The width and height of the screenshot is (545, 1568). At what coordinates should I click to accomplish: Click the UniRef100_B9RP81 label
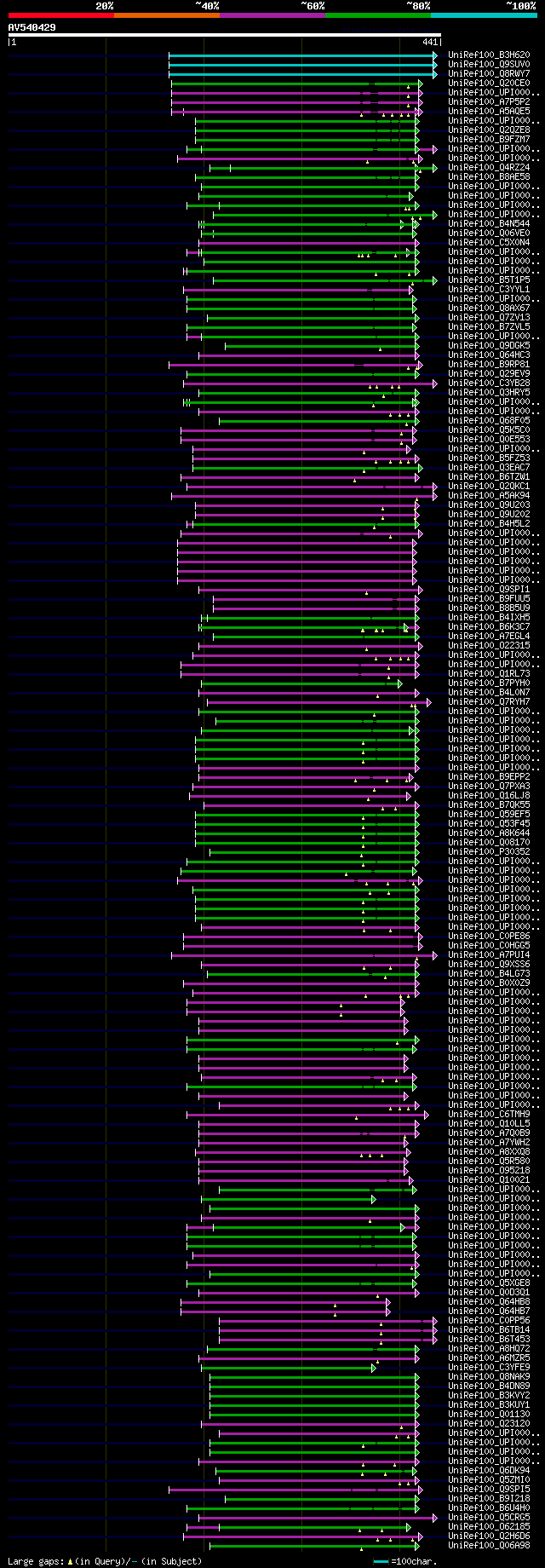[x=489, y=365]
